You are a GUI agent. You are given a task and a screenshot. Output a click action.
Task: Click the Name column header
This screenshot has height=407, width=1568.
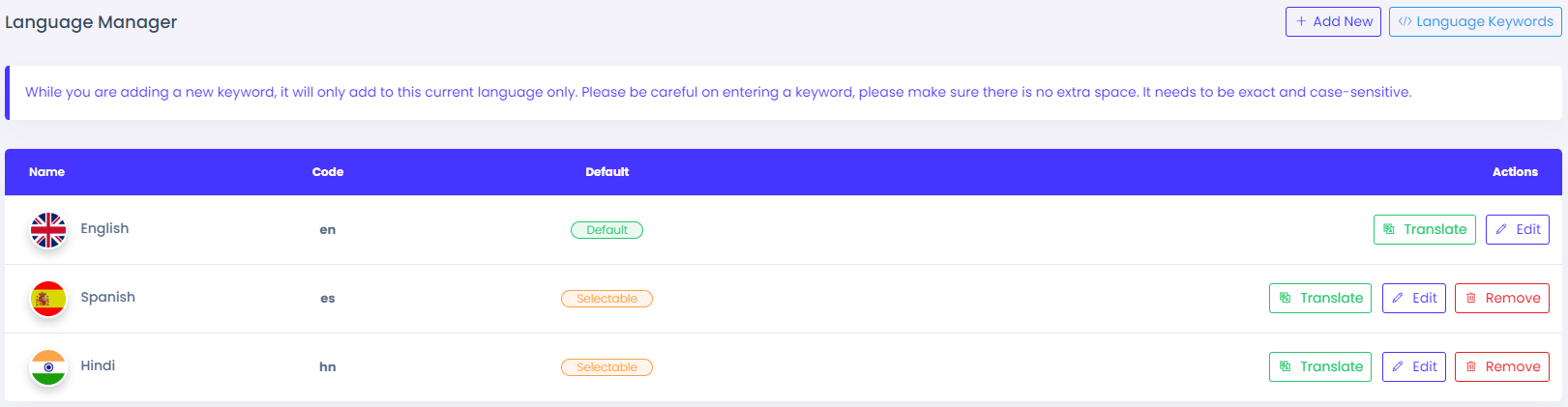pos(46,172)
